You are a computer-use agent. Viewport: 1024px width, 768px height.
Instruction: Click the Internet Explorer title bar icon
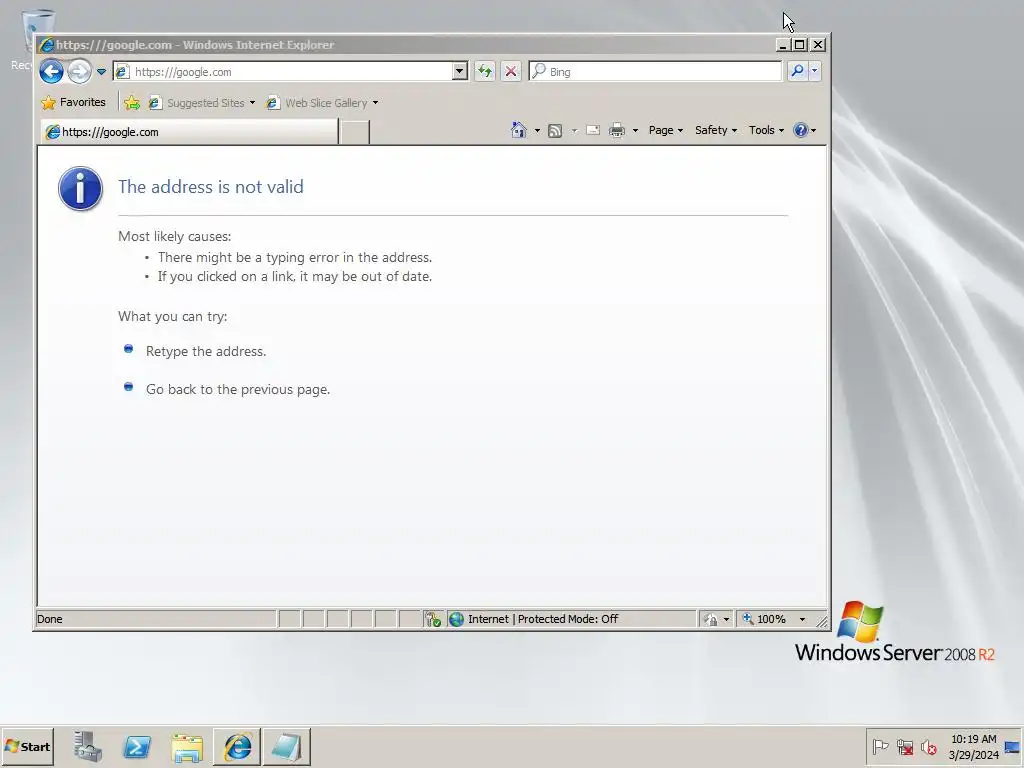point(46,45)
